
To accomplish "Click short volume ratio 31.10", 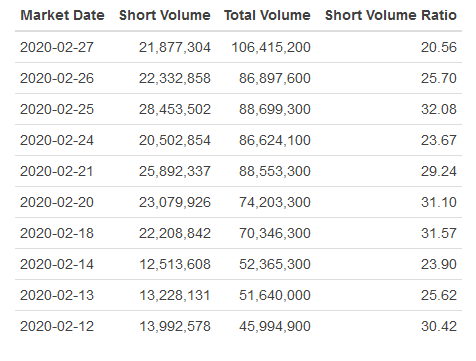I will 439,202.
